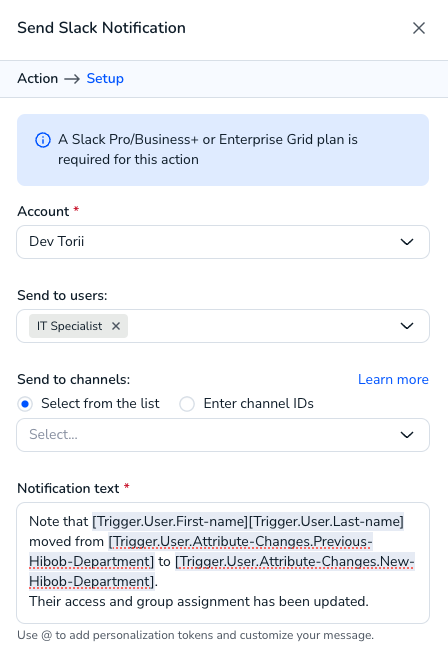
Task: Open the Learn more link
Action: click(x=393, y=379)
